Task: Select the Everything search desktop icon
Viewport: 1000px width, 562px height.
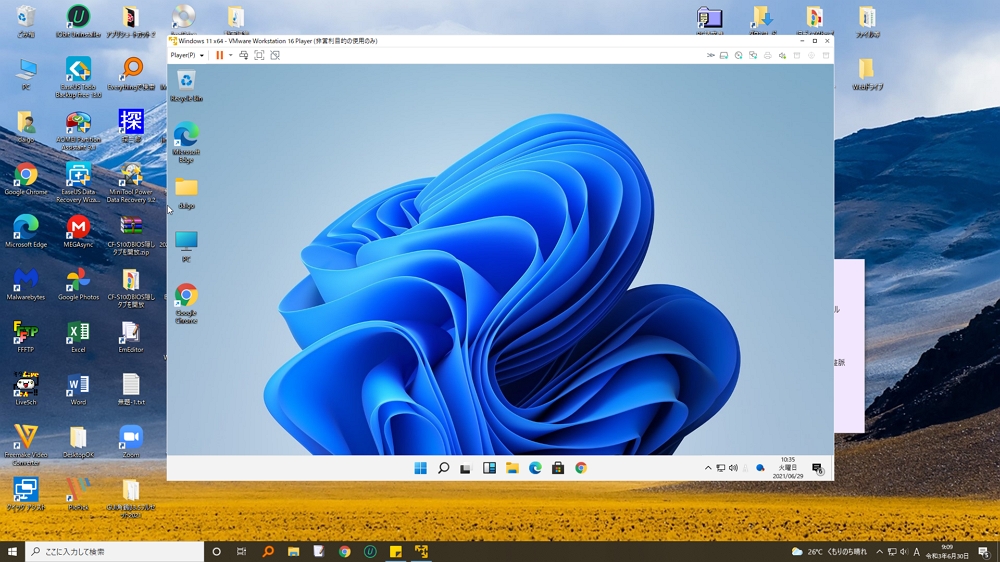Action: (x=132, y=74)
